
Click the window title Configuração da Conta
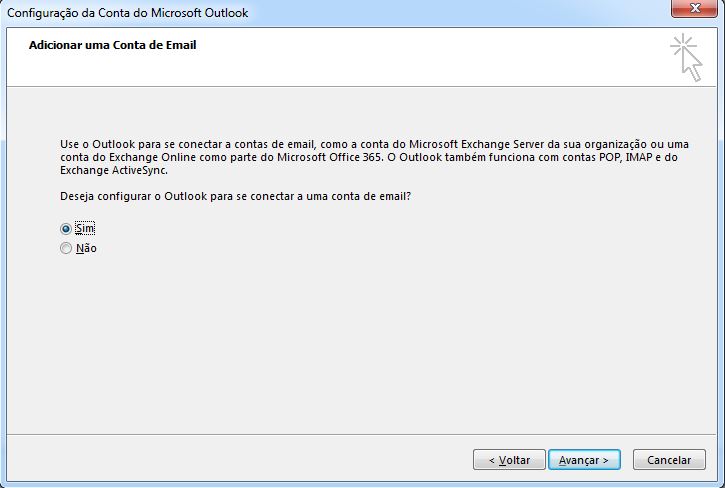coord(127,13)
